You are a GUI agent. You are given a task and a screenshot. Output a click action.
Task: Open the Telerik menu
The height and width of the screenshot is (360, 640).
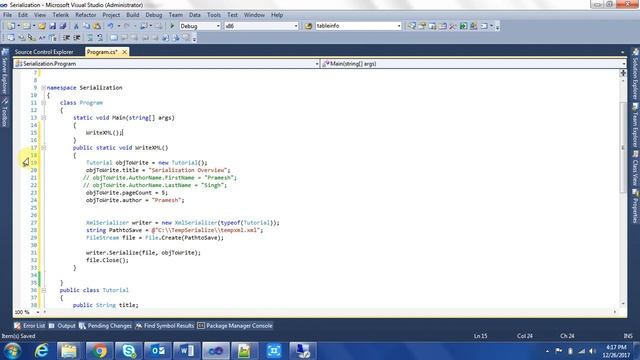point(60,15)
